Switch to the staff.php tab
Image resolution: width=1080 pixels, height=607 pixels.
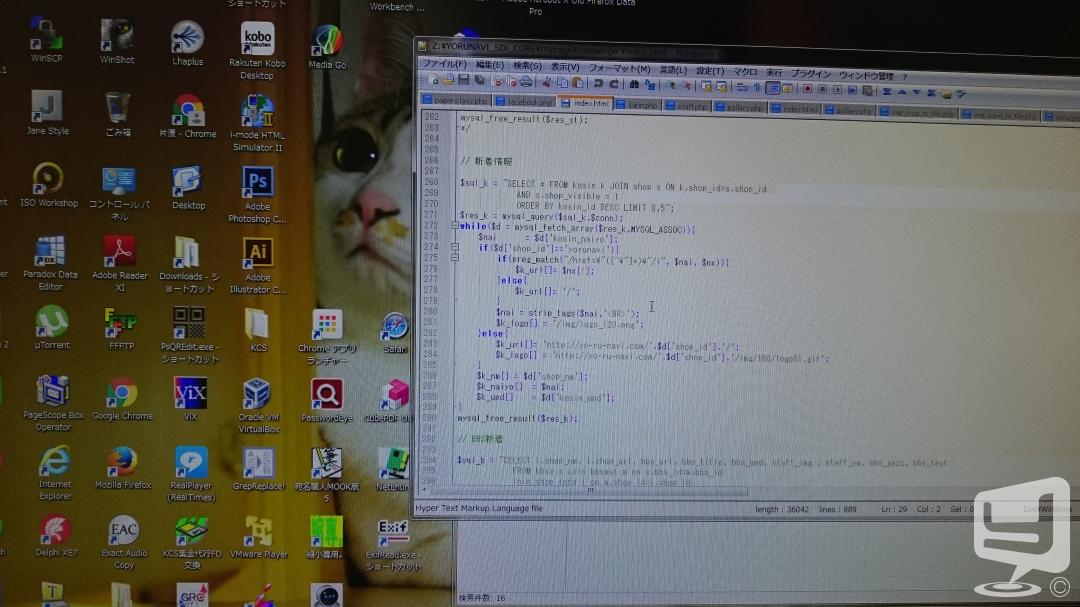[x=686, y=105]
